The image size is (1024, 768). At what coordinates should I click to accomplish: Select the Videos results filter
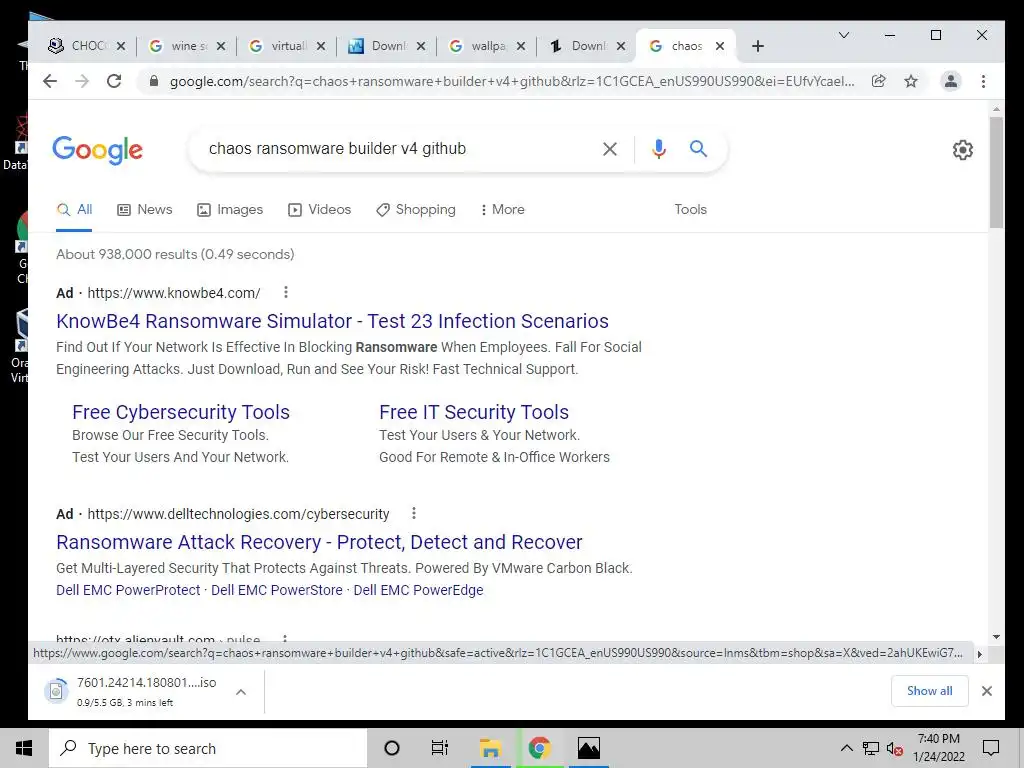coord(320,210)
